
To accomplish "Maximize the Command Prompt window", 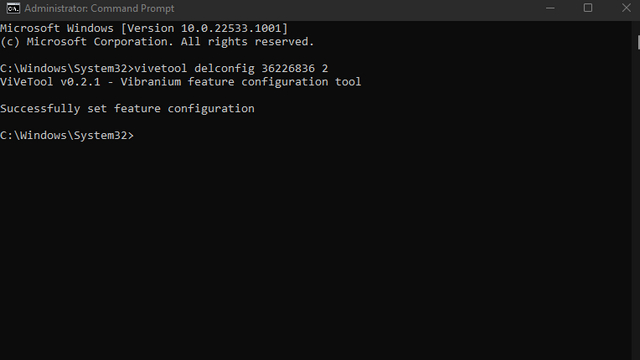I will coord(588,8).
